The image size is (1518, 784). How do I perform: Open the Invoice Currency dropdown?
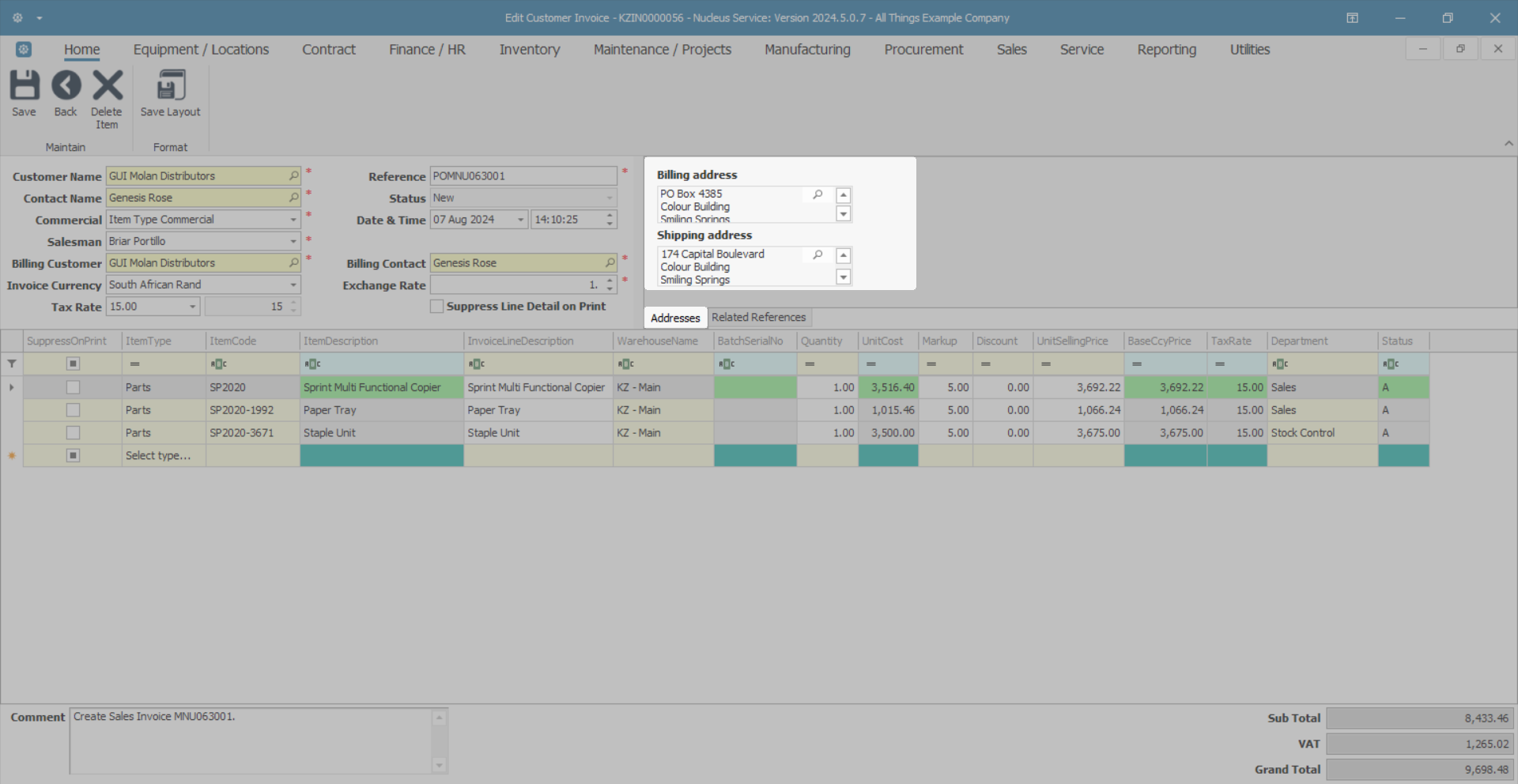click(x=293, y=285)
